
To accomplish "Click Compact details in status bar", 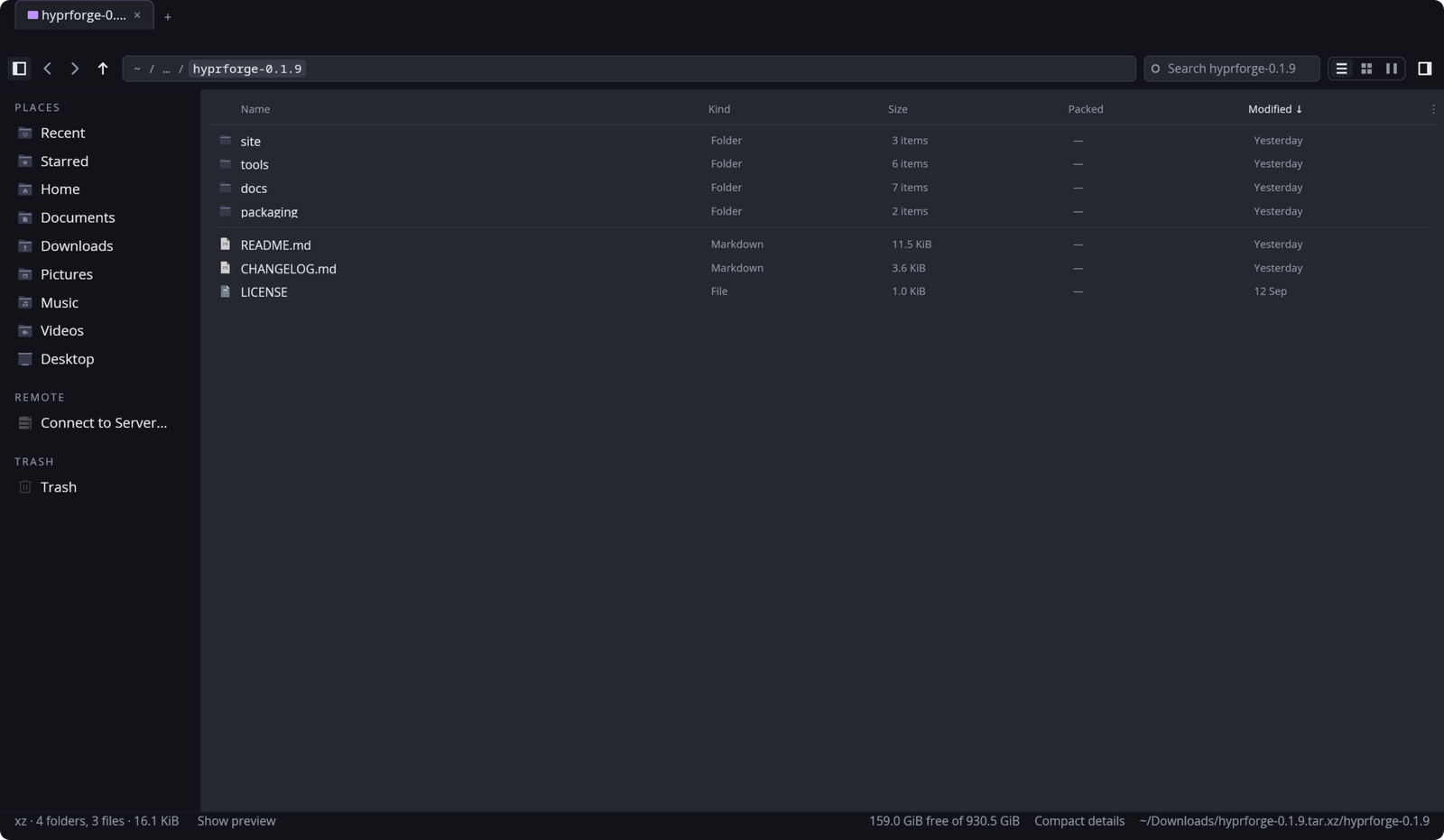I will tap(1079, 821).
